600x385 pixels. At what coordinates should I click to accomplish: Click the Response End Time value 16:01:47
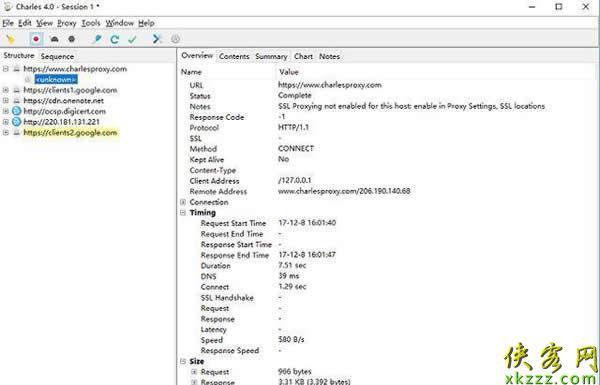point(307,254)
